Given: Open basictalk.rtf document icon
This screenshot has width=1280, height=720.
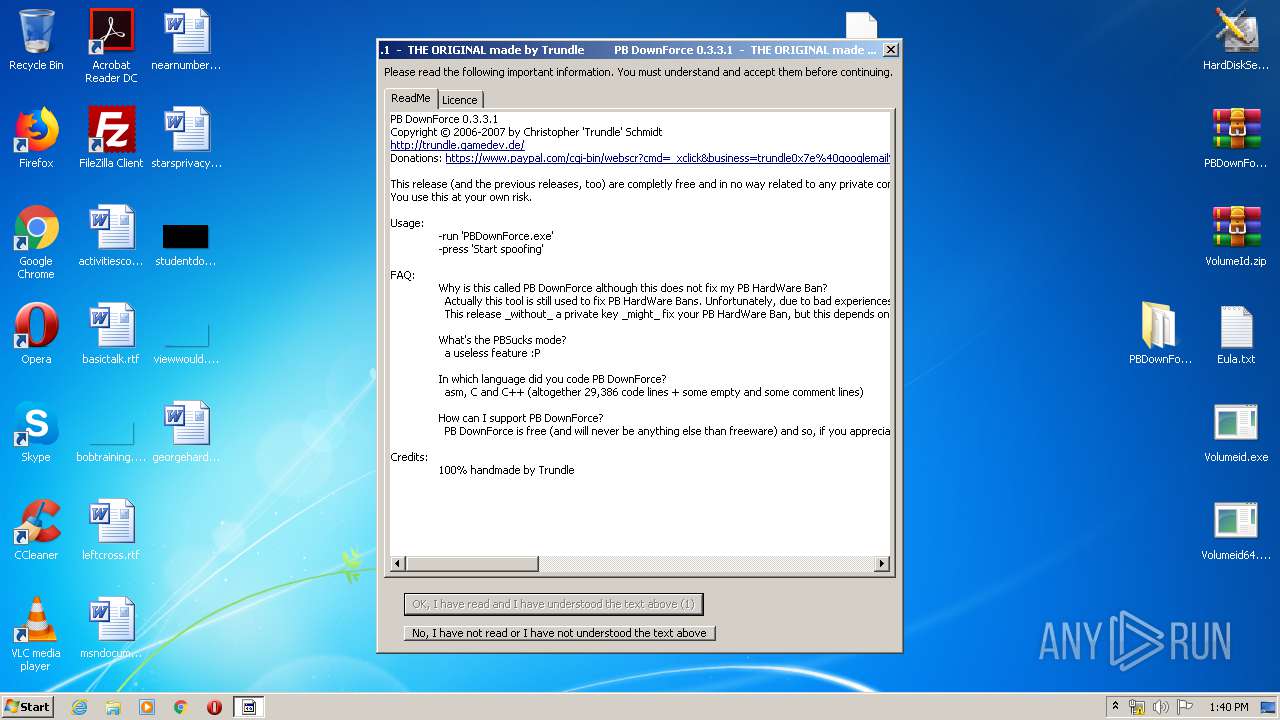Looking at the screenshot, I should 111,335.
